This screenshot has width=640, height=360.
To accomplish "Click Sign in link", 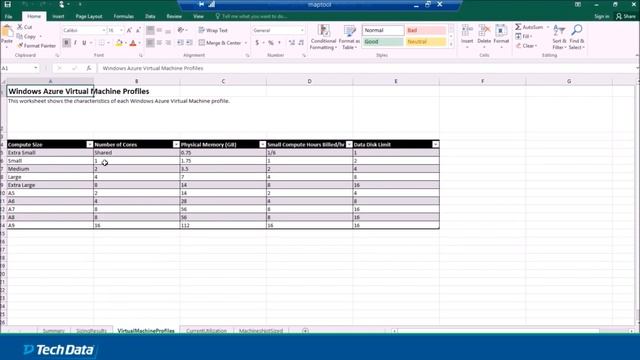I will (602, 16).
